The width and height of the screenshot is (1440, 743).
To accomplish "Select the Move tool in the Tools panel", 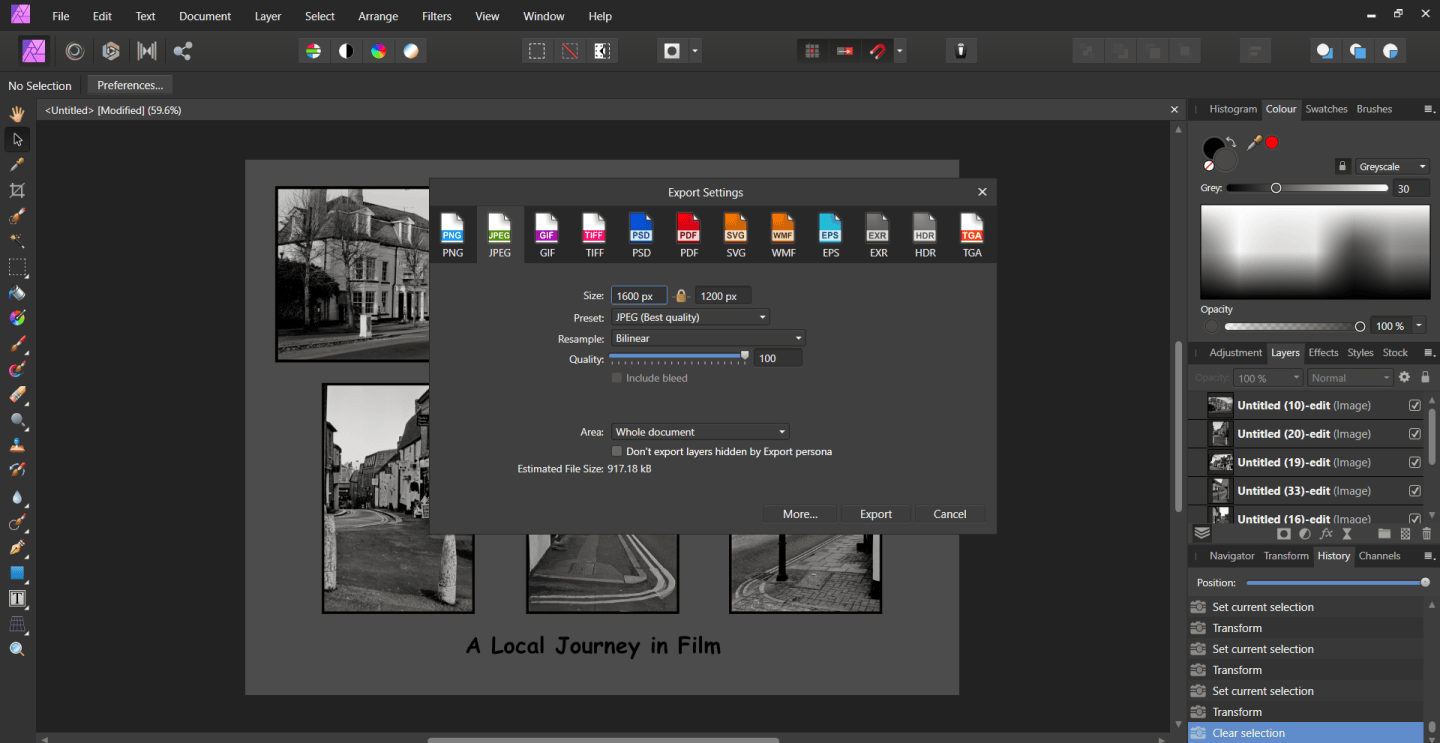I will tap(17, 139).
